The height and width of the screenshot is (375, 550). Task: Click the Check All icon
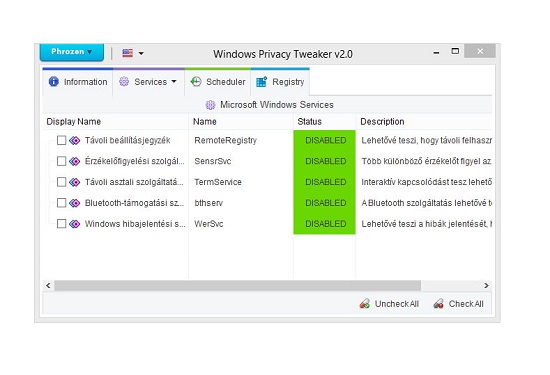pos(438,304)
